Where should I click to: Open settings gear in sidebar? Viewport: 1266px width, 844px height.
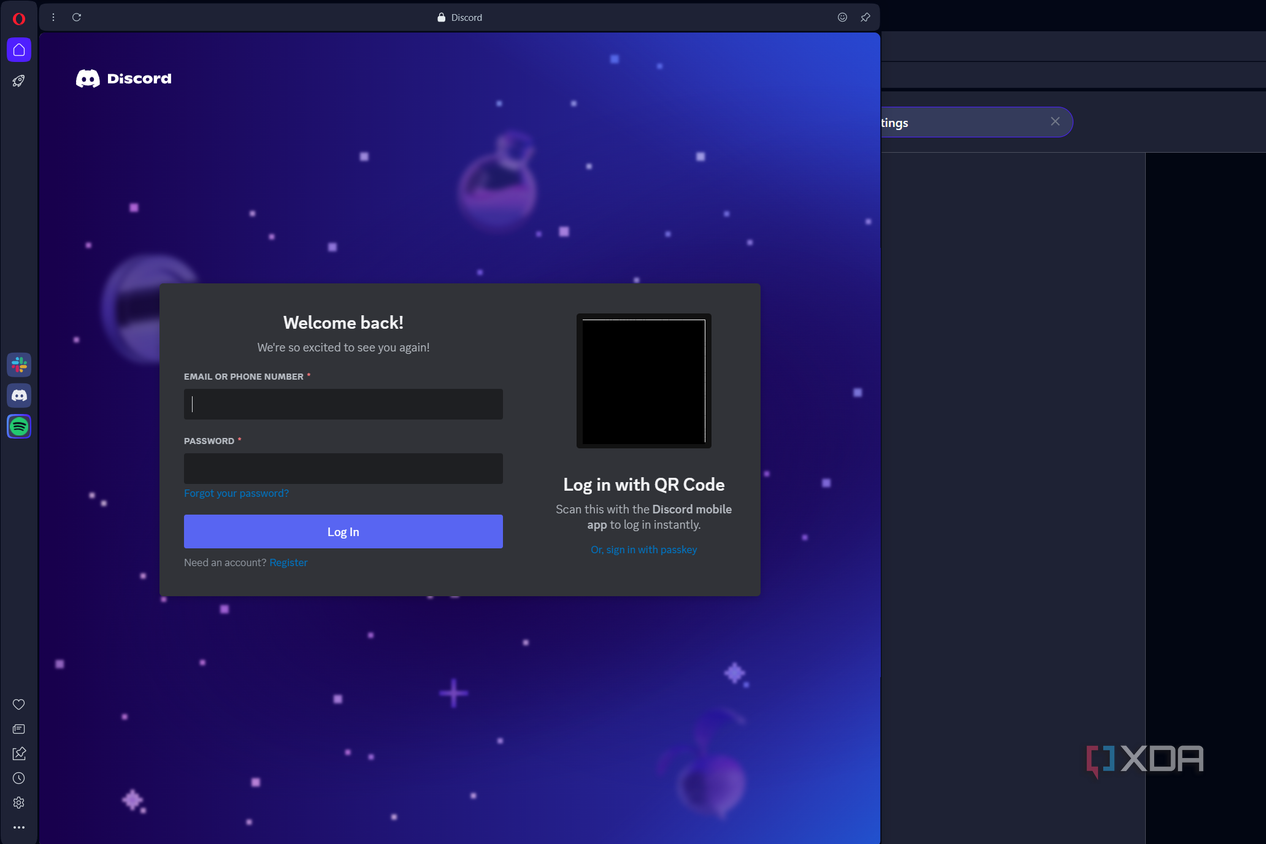[19, 802]
